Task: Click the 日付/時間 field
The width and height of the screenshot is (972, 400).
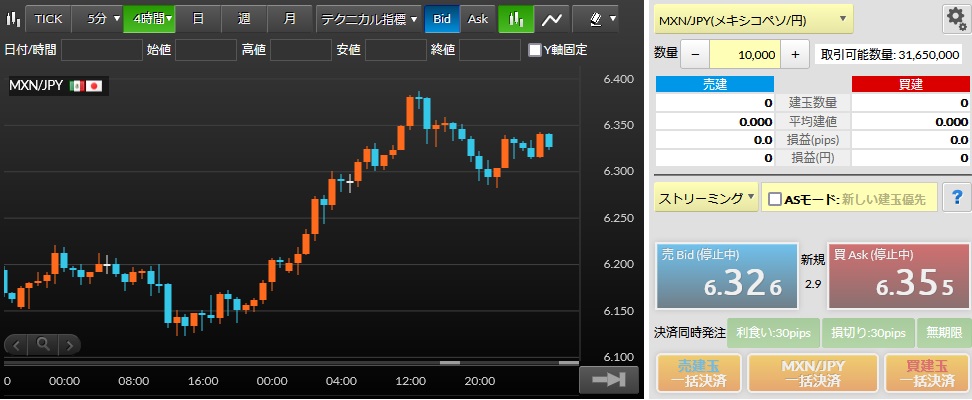Action: click(x=102, y=50)
